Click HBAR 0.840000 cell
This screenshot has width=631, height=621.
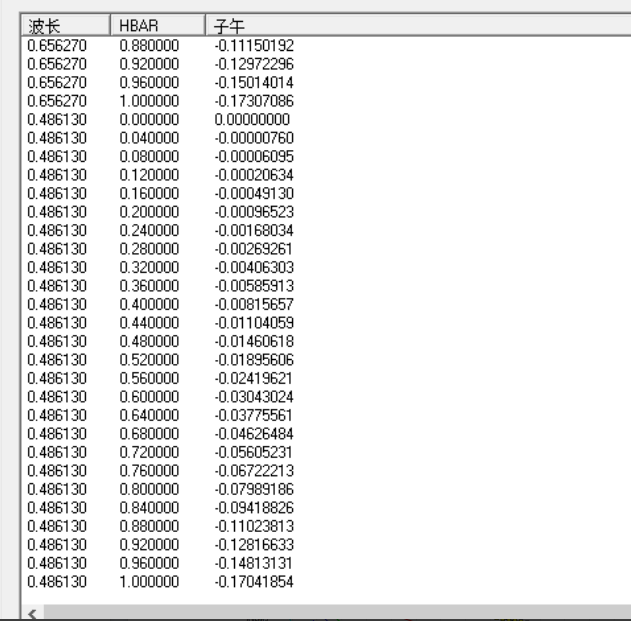pyautogui.click(x=149, y=508)
